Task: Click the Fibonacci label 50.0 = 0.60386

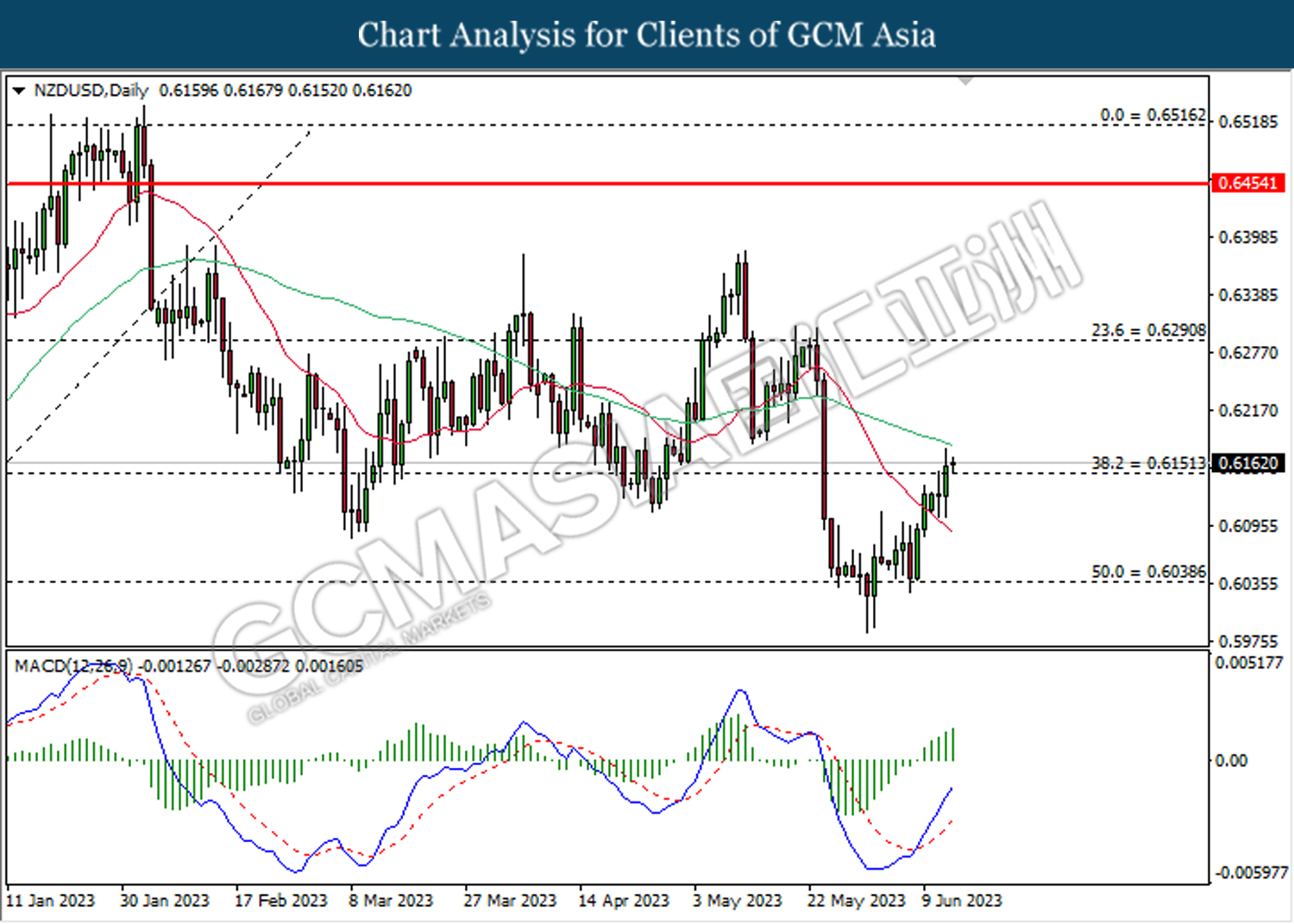Action: (1149, 572)
